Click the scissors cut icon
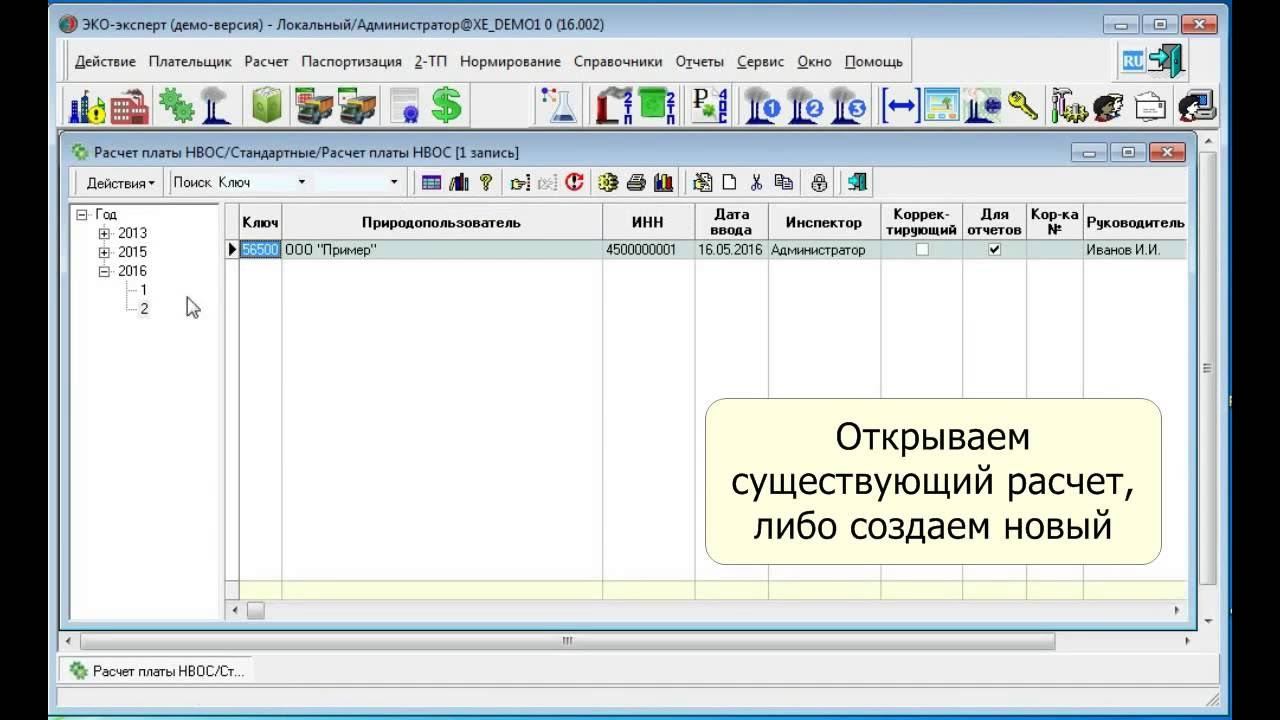Screen dimensions: 1280x720 point(756,182)
